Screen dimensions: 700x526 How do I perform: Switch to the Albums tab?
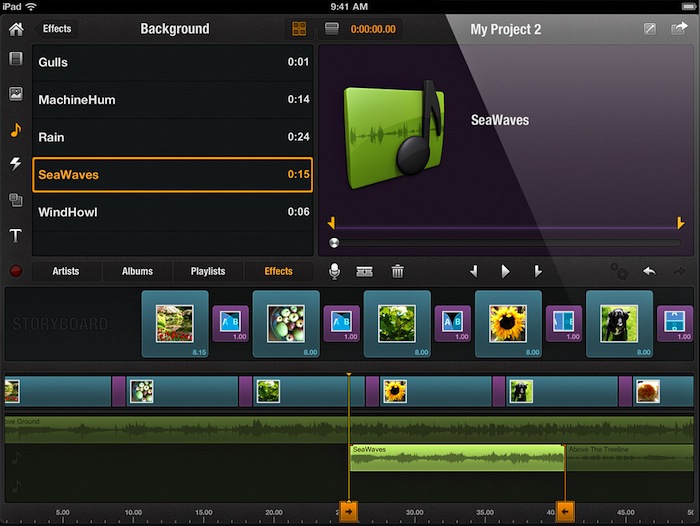click(x=137, y=271)
